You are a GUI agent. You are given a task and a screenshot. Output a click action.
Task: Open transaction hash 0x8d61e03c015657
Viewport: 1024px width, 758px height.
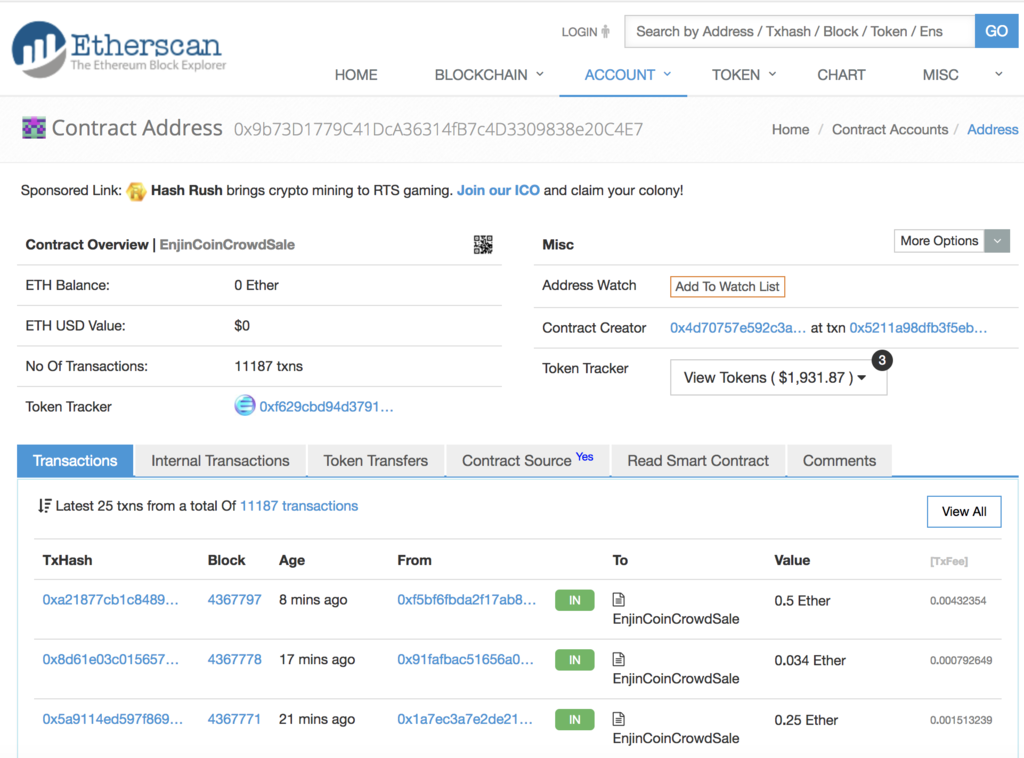(x=110, y=659)
